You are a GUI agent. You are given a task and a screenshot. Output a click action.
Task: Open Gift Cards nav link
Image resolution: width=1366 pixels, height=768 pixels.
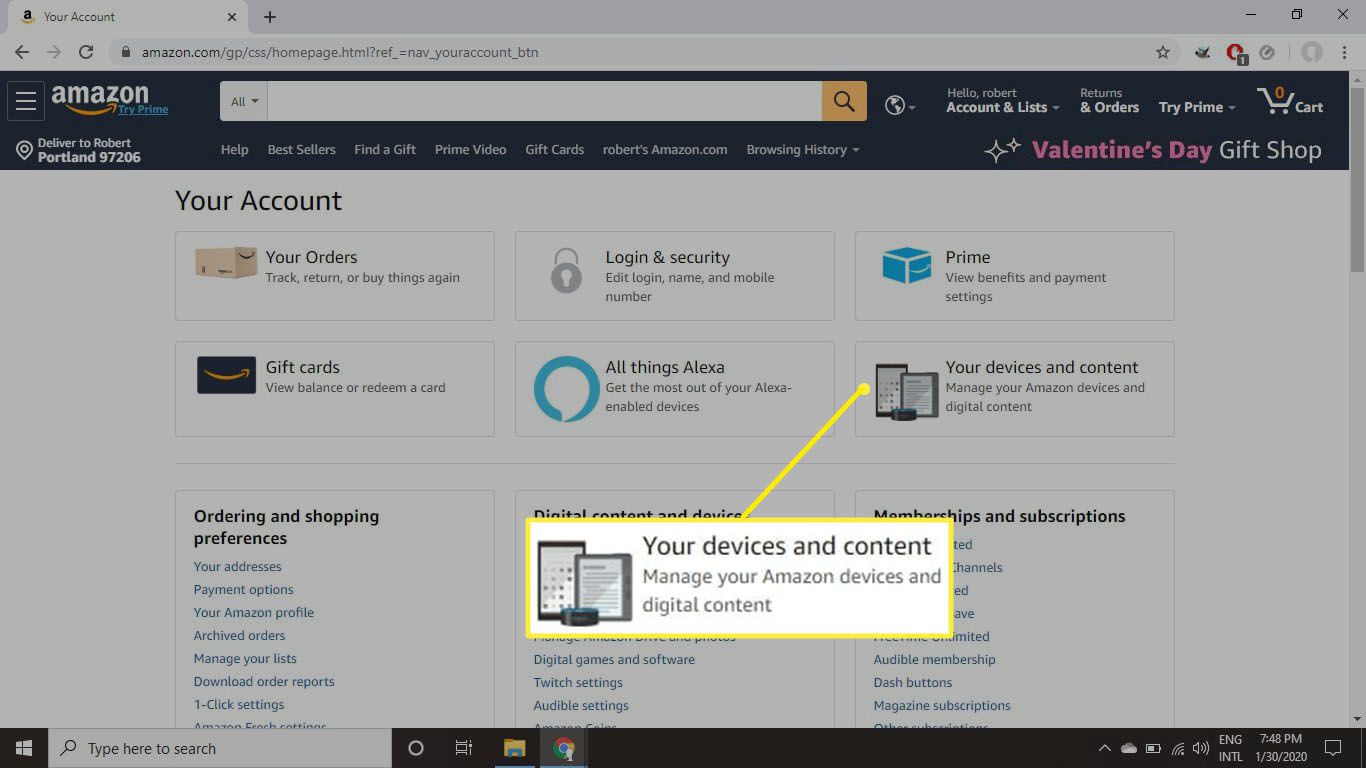click(554, 150)
